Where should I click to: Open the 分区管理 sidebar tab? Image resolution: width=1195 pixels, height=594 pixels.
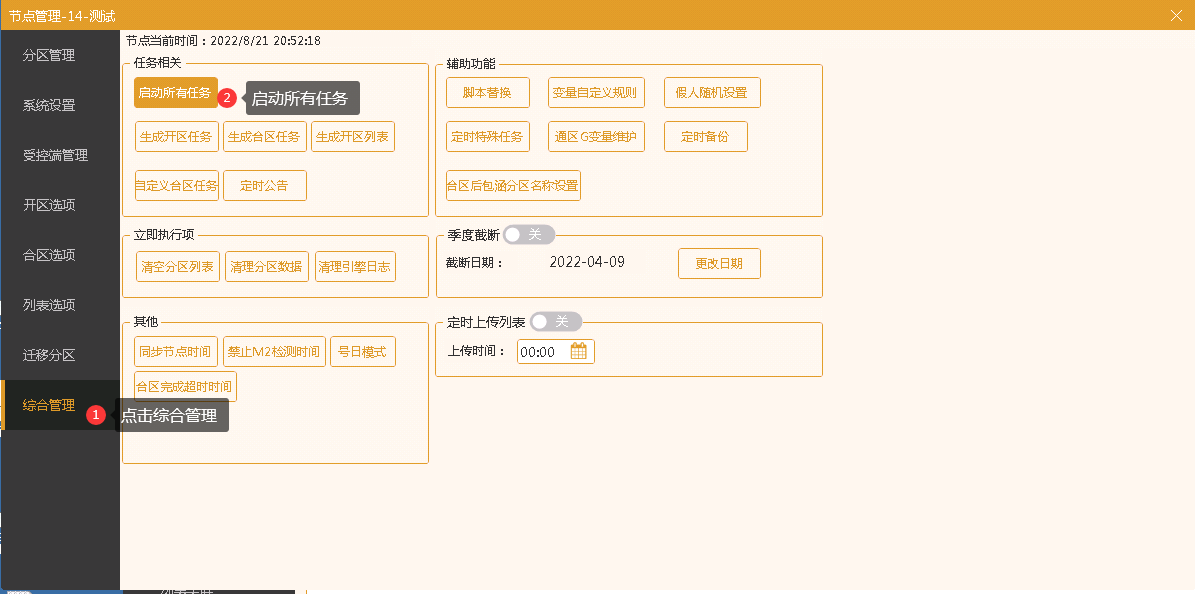point(49,55)
